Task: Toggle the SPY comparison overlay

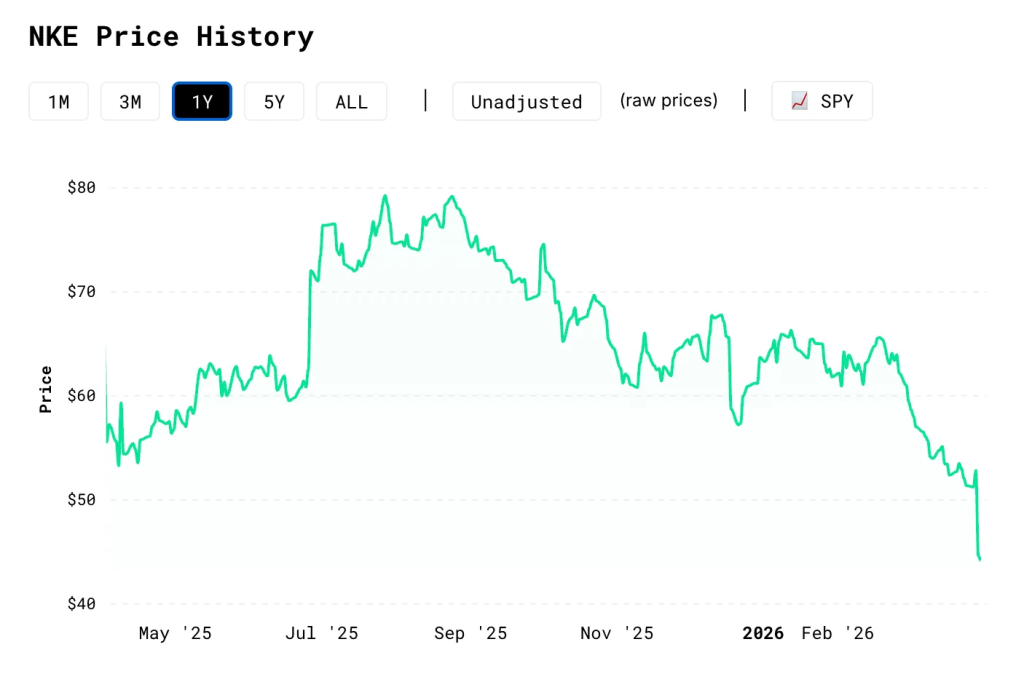Action: [822, 102]
